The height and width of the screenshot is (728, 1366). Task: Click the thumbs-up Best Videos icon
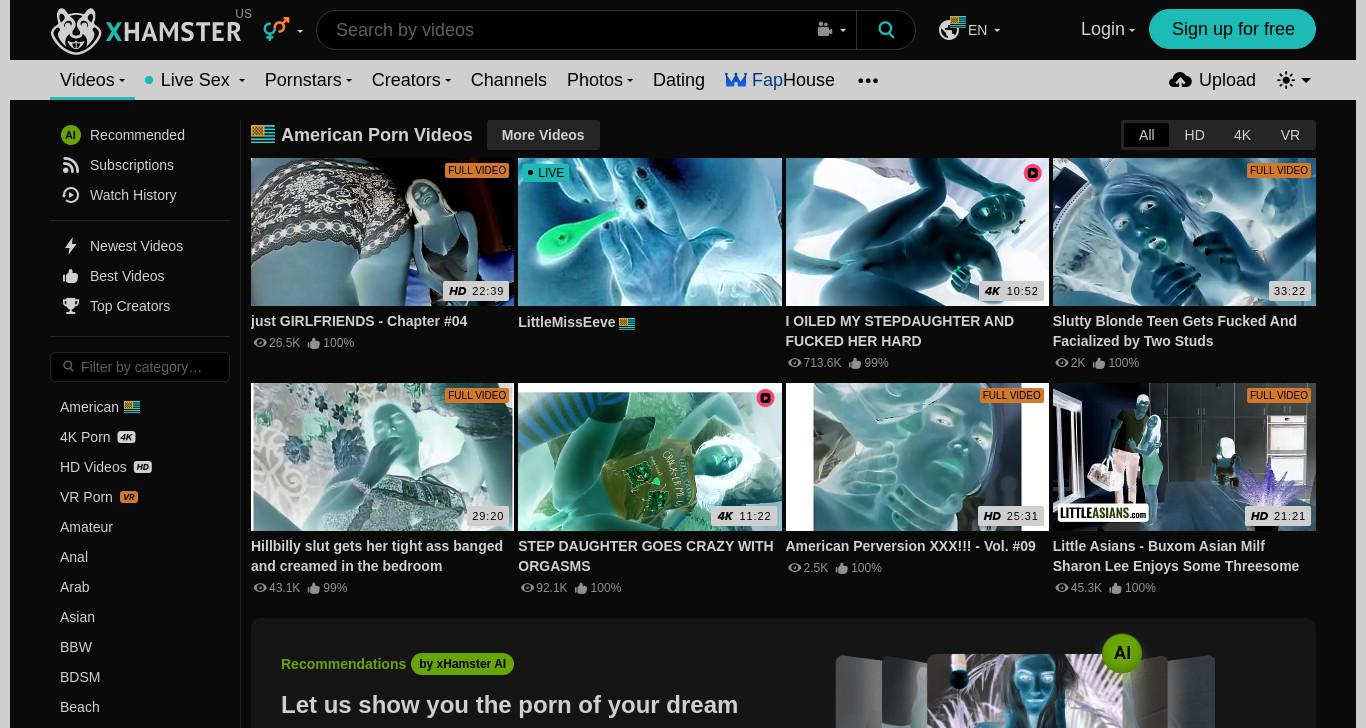[71, 276]
